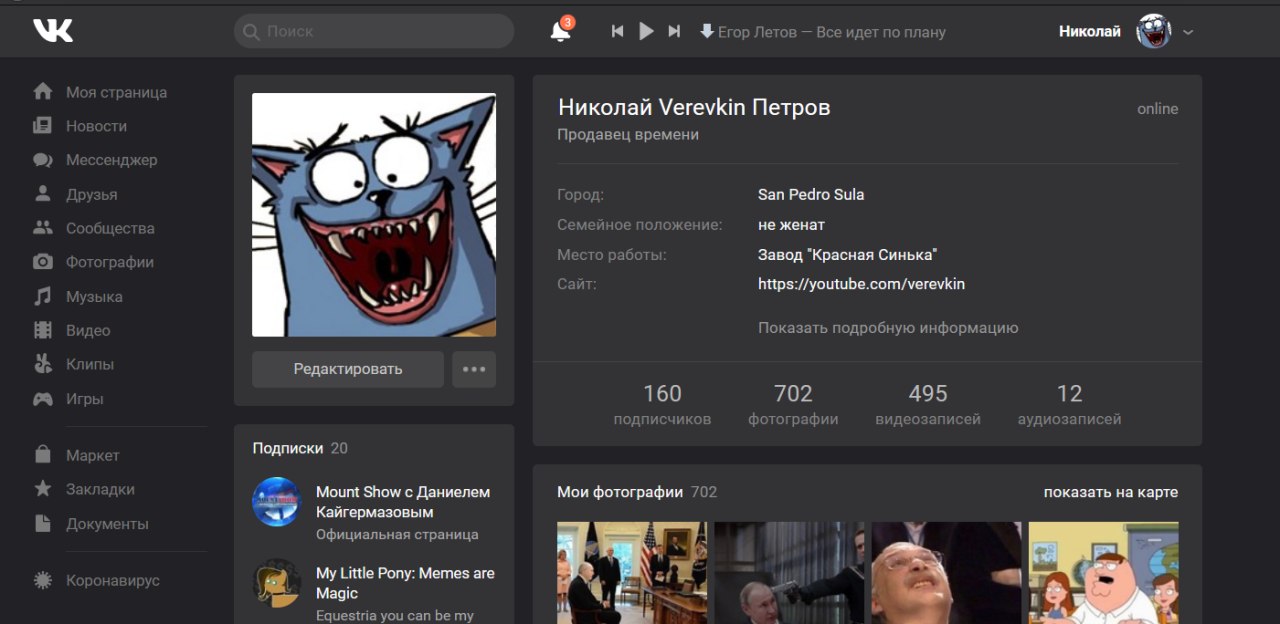
Task: Click the Друзья person icon
Action: coord(43,194)
